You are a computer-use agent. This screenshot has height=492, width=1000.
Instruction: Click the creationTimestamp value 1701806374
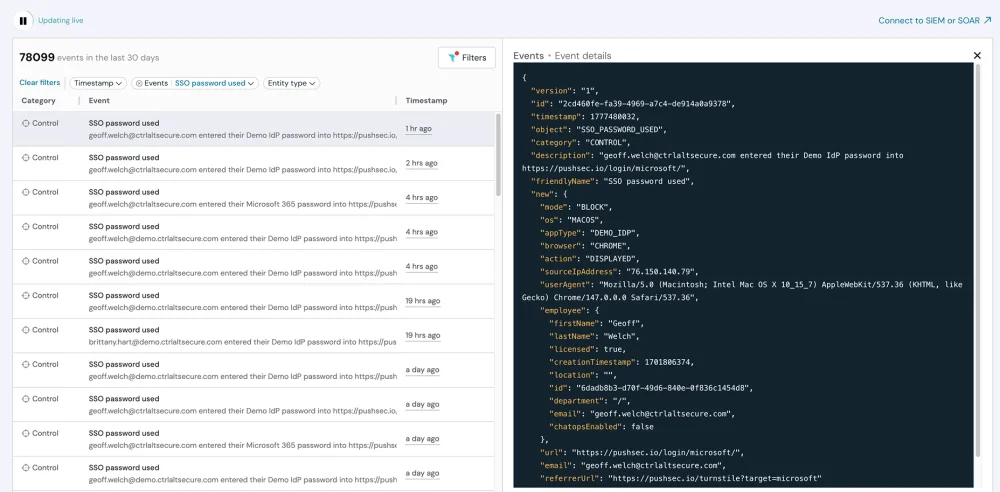coord(668,362)
